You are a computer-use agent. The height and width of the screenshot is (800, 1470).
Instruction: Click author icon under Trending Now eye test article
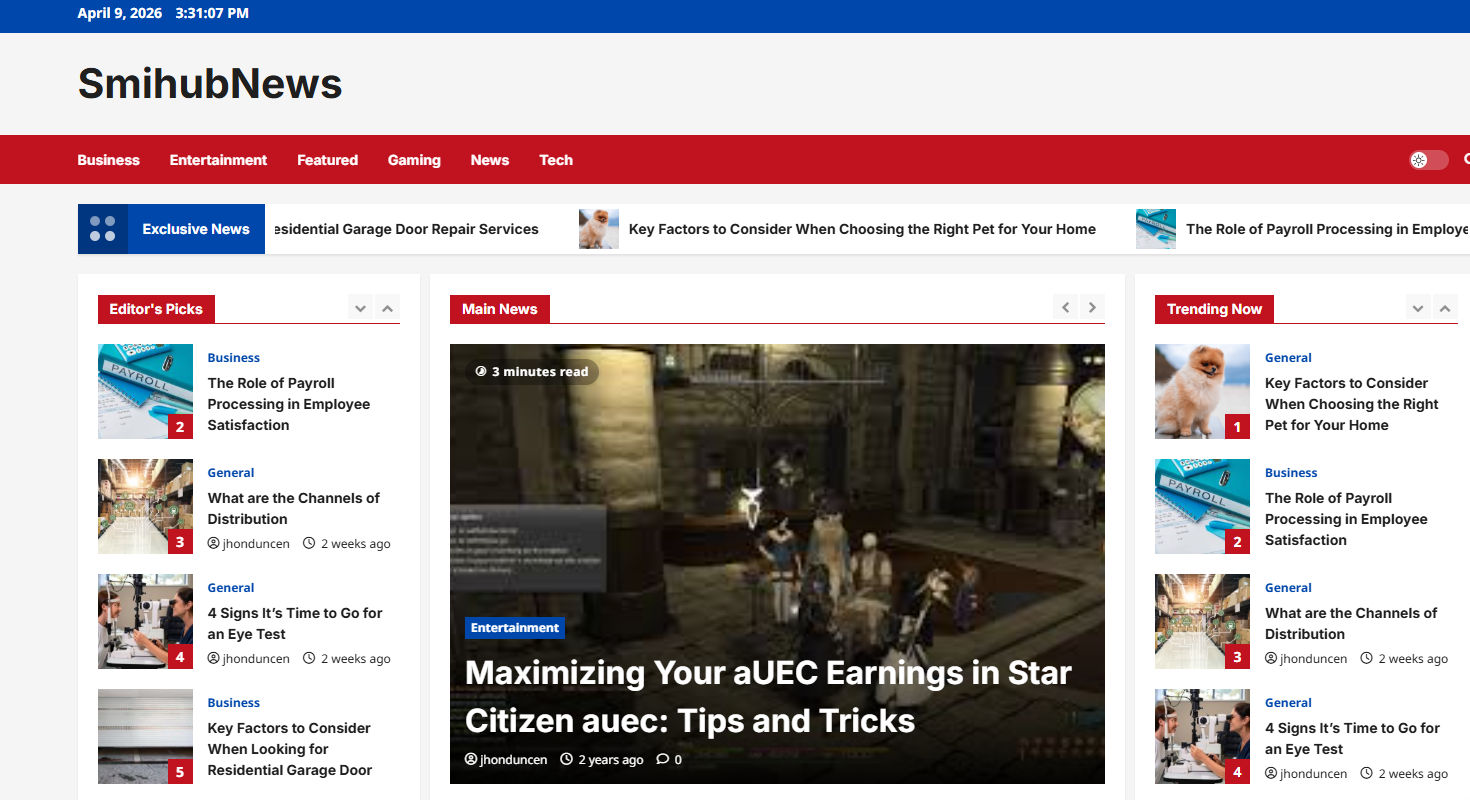tap(1271, 774)
